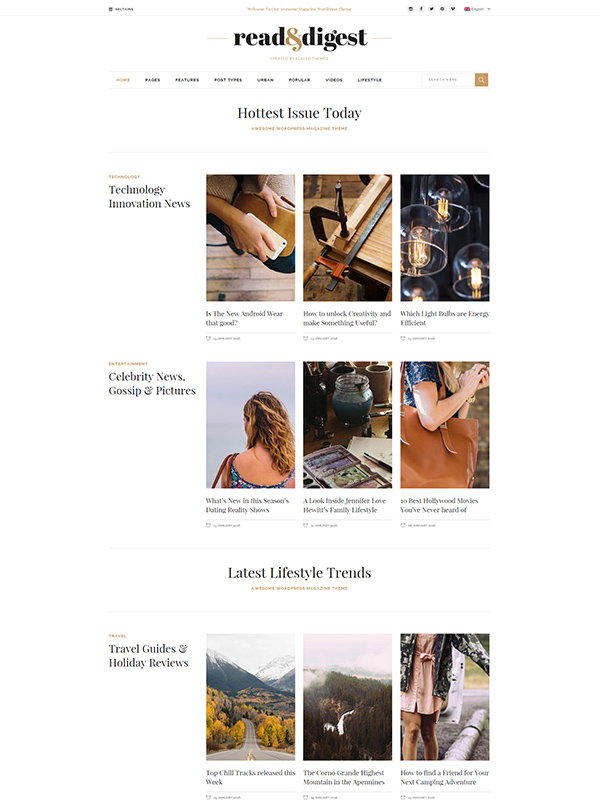Open the 'Celebrity News, Gossip & Pictures' heading
The width and height of the screenshot is (600, 806).
tap(152, 383)
